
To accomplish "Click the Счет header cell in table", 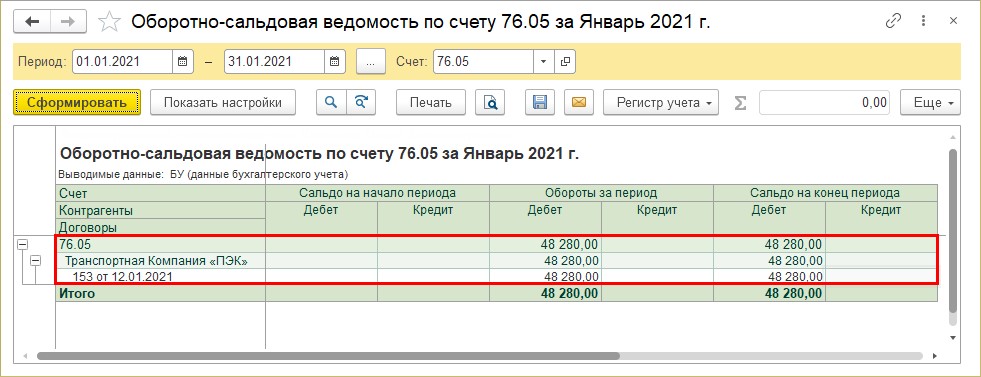I will point(161,193).
